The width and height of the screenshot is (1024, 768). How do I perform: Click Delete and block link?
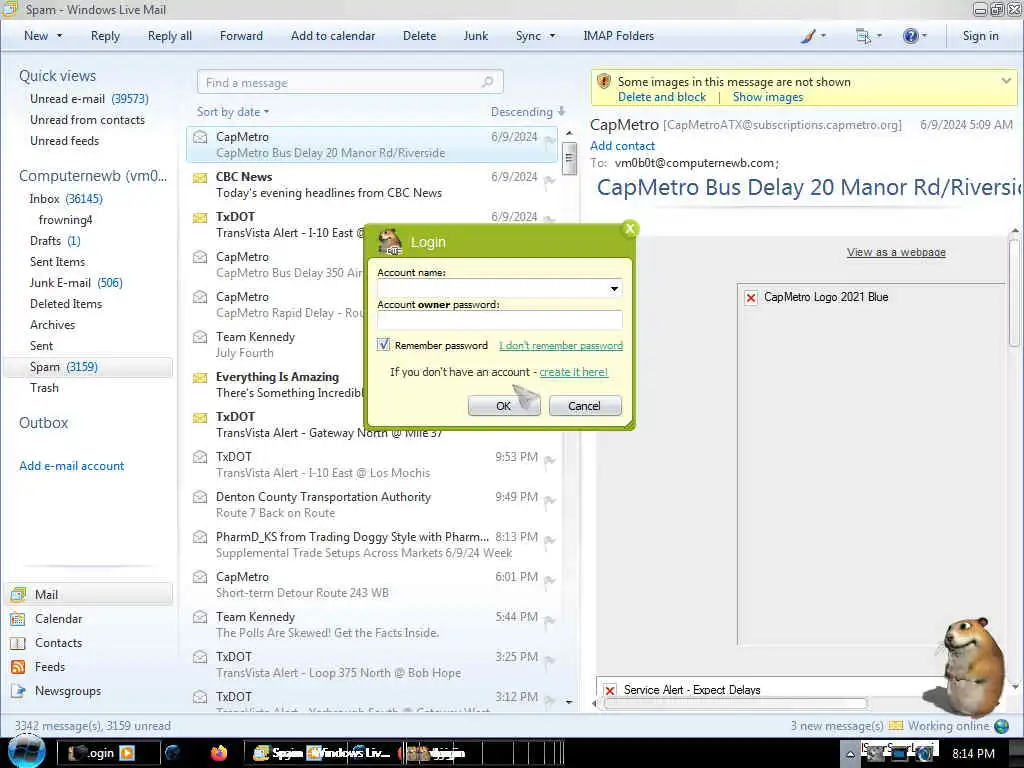pyautogui.click(x=662, y=97)
